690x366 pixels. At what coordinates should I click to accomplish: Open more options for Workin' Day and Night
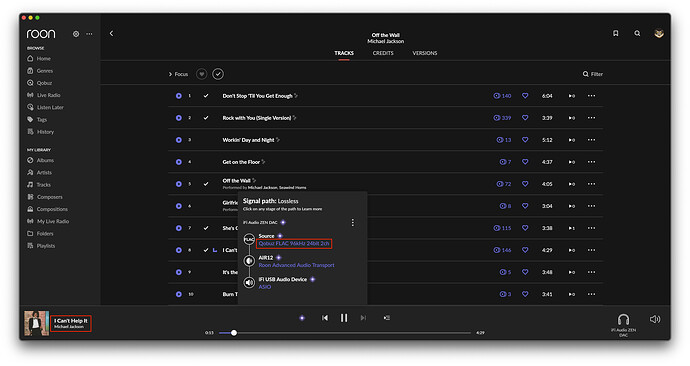coord(591,140)
